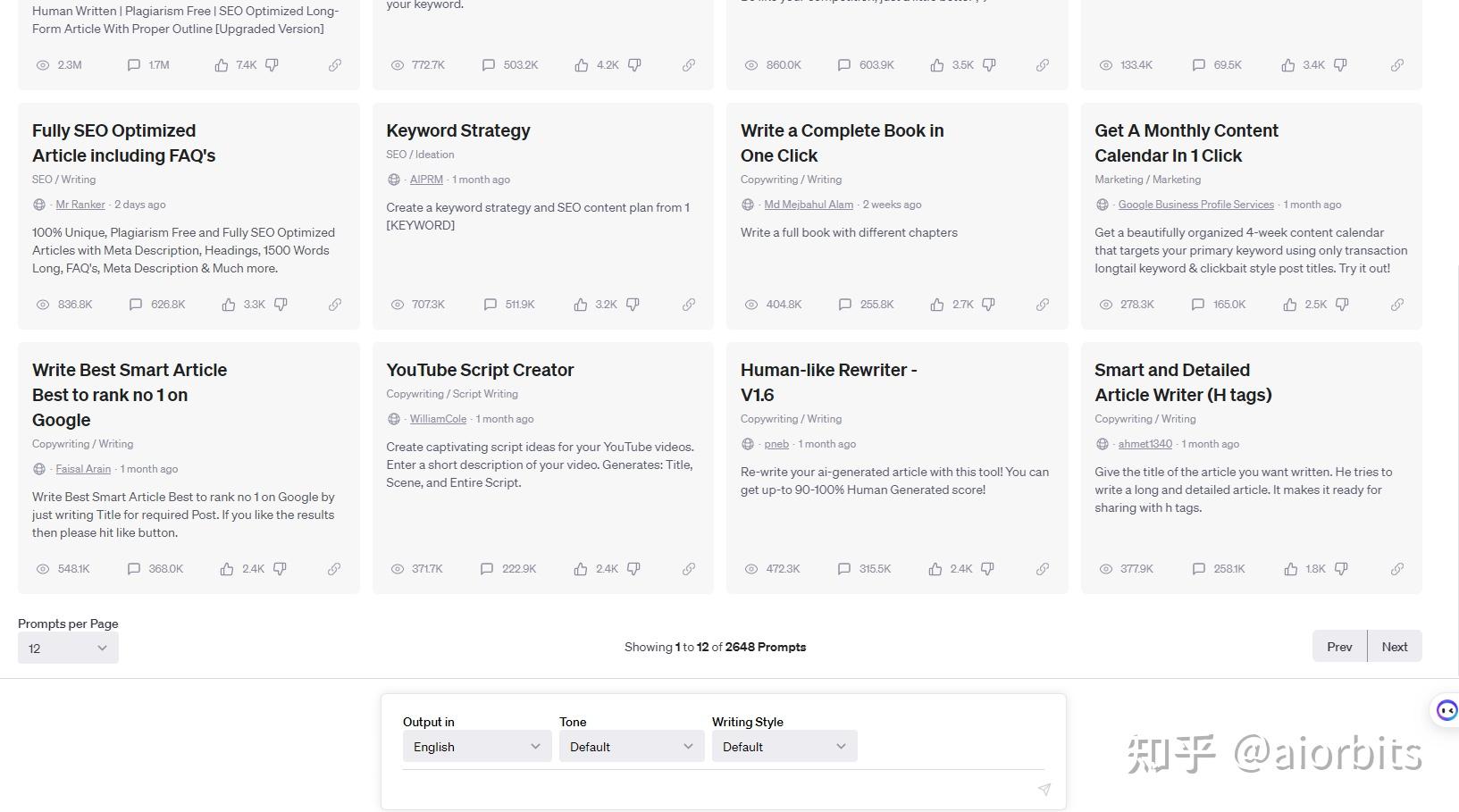Screen dimensions: 1459x812
Task: Open author link Mr Ranker
Action: pos(80,205)
